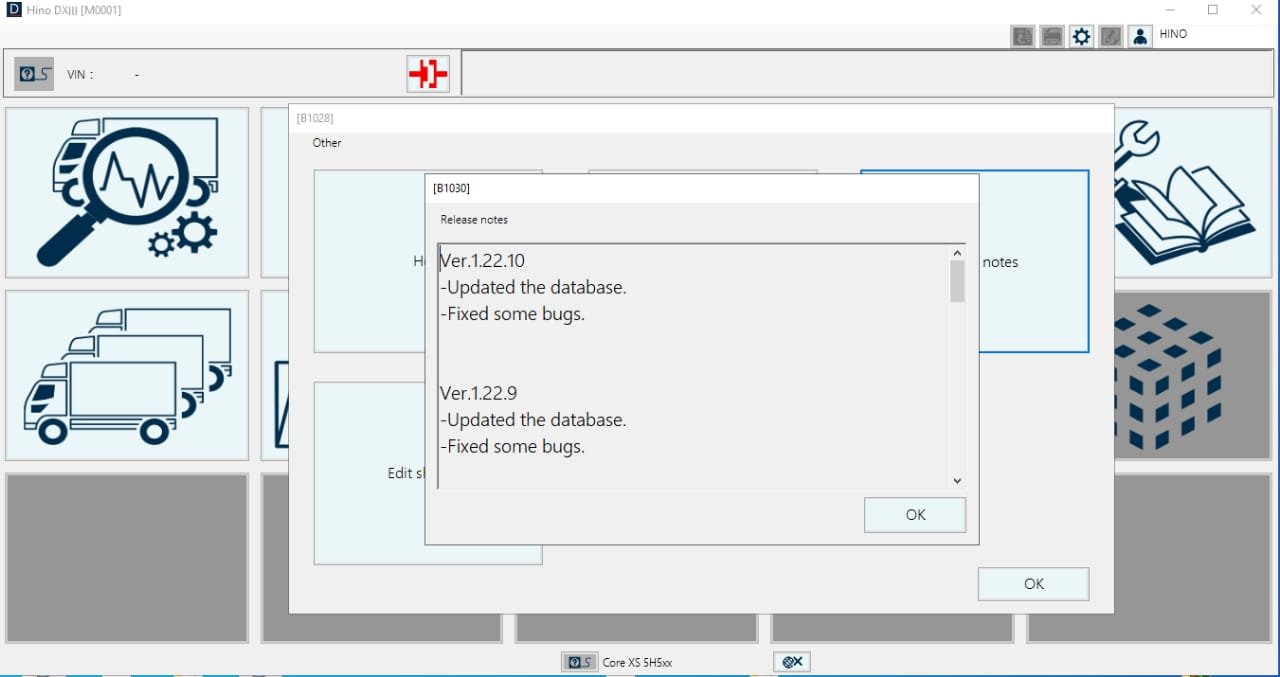This screenshot has height=677, width=1280.
Task: Click the report icon left of printer icon
Action: click(1022, 35)
